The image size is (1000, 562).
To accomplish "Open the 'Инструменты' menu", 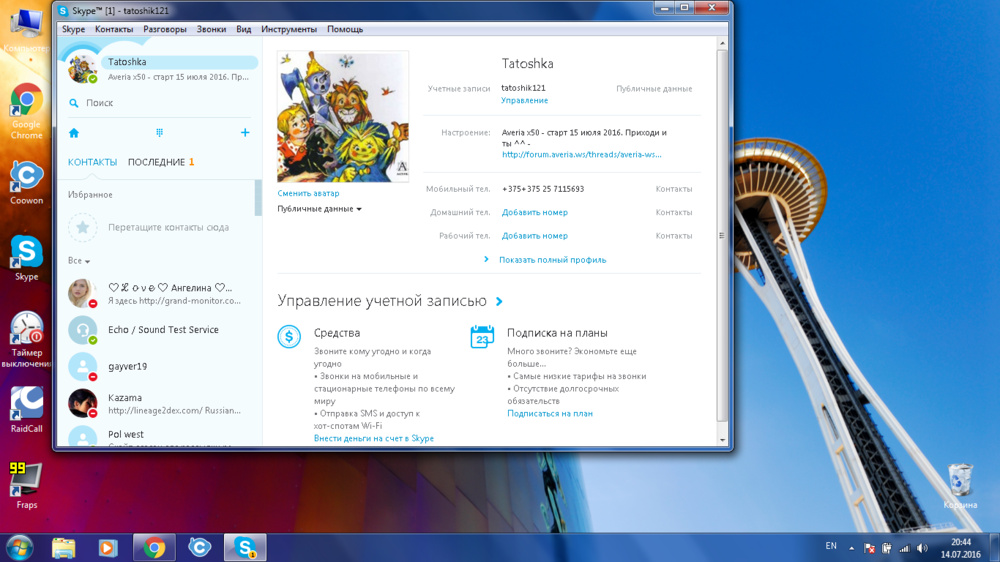I will 289,29.
